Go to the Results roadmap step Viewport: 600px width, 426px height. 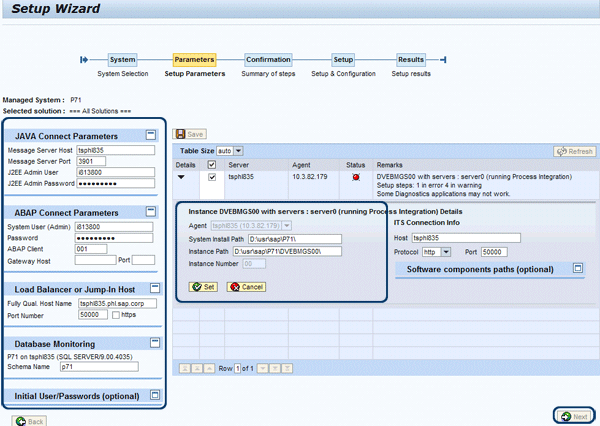411,60
